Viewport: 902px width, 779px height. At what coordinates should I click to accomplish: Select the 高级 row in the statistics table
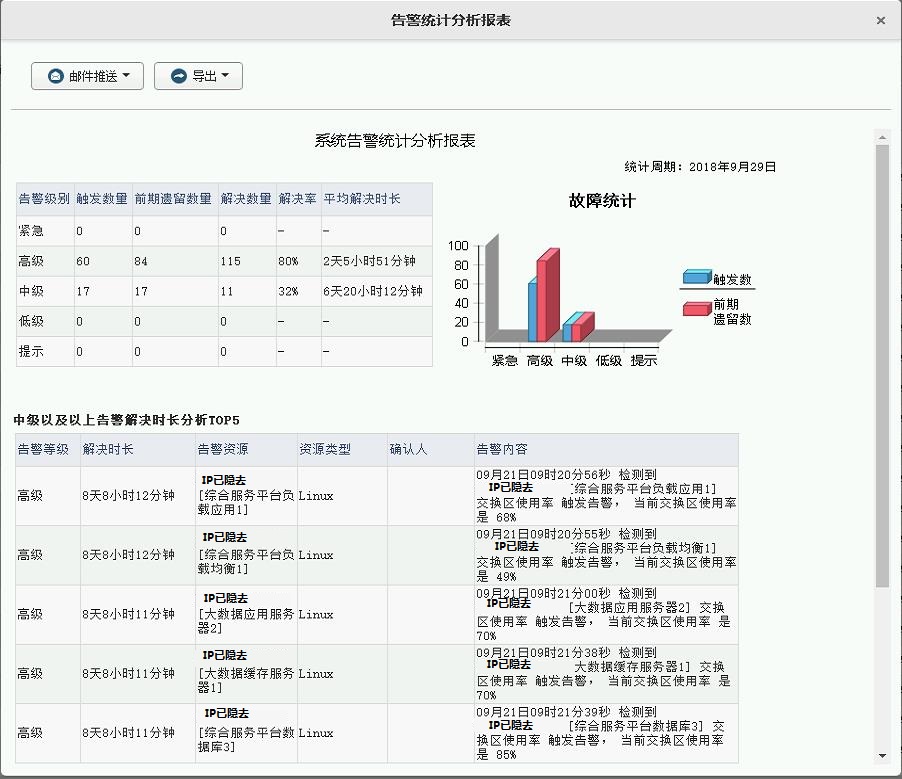pos(200,261)
